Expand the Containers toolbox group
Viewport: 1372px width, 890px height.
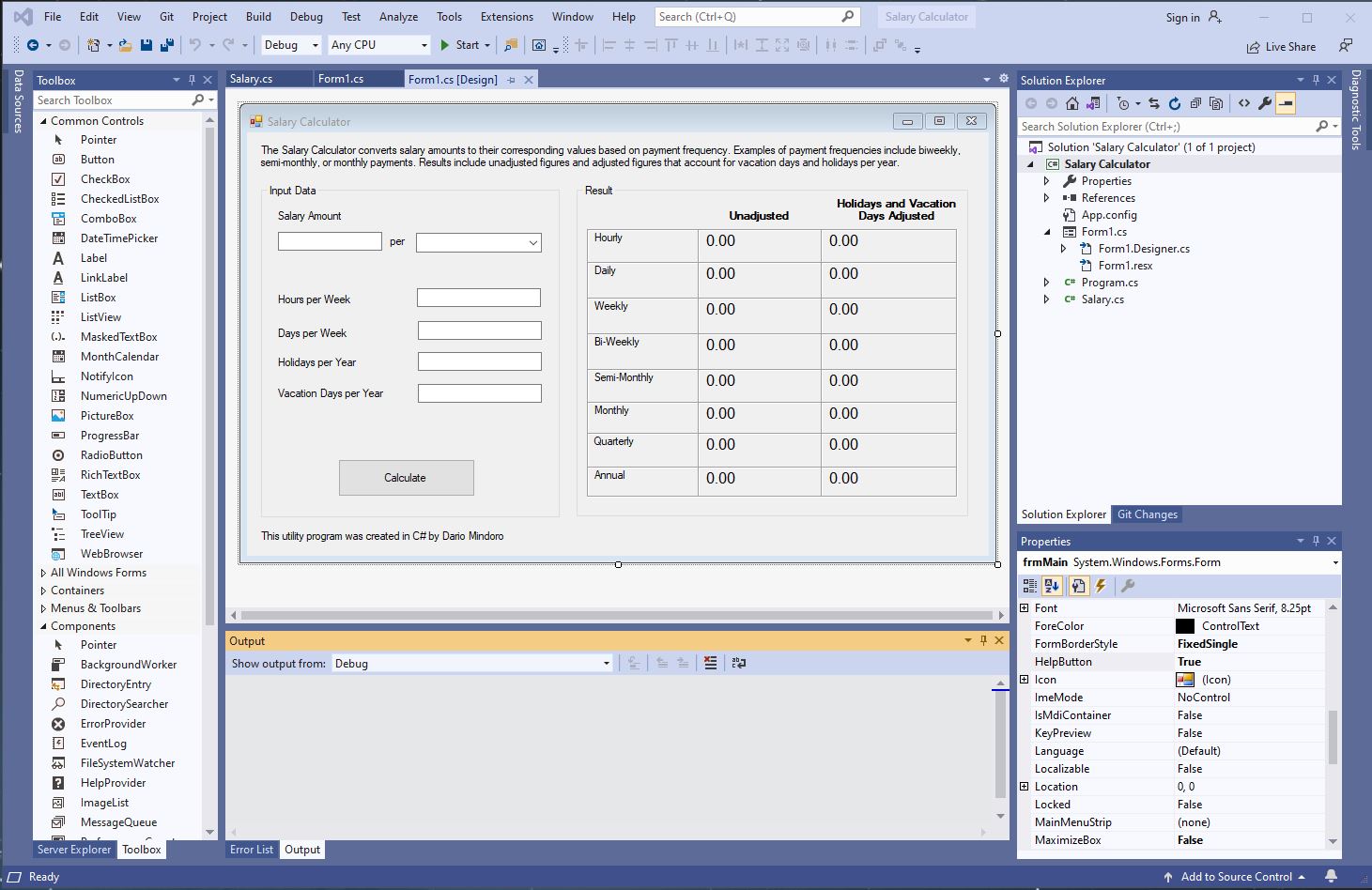click(43, 591)
